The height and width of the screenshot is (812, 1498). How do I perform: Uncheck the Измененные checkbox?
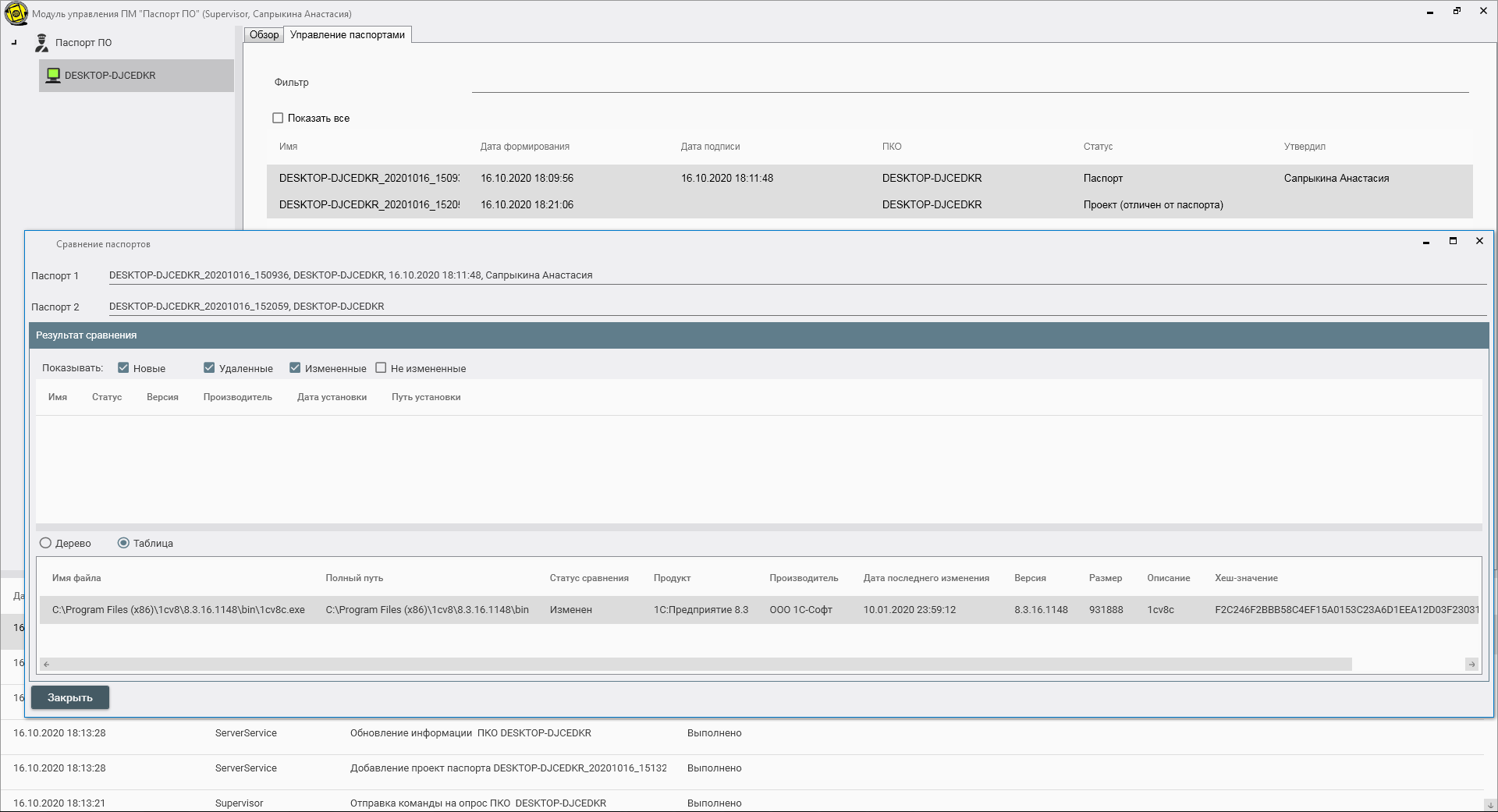[x=295, y=368]
